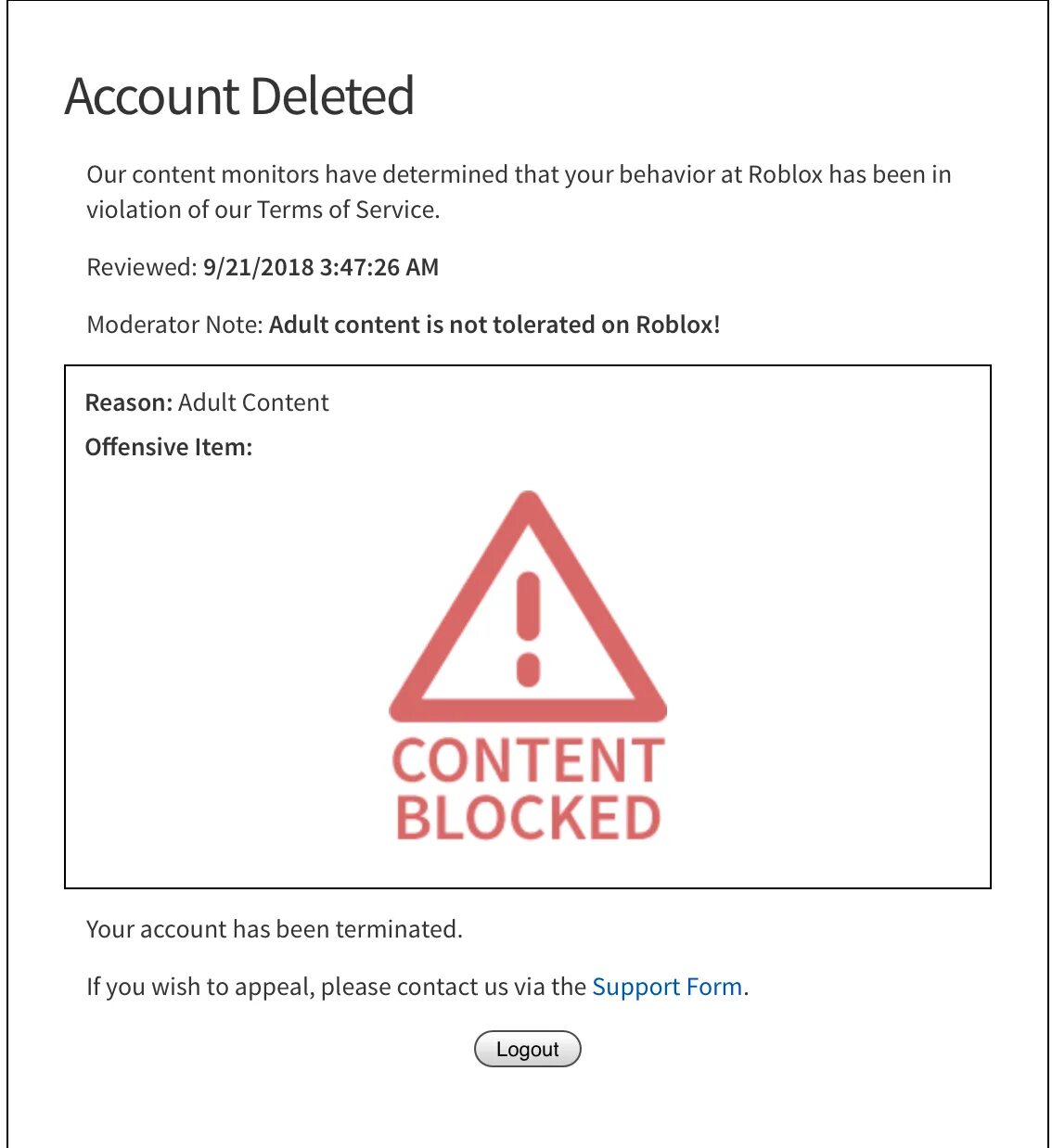1052x1148 pixels.
Task: Click the 'Offensive Item:' label
Action: click(168, 447)
